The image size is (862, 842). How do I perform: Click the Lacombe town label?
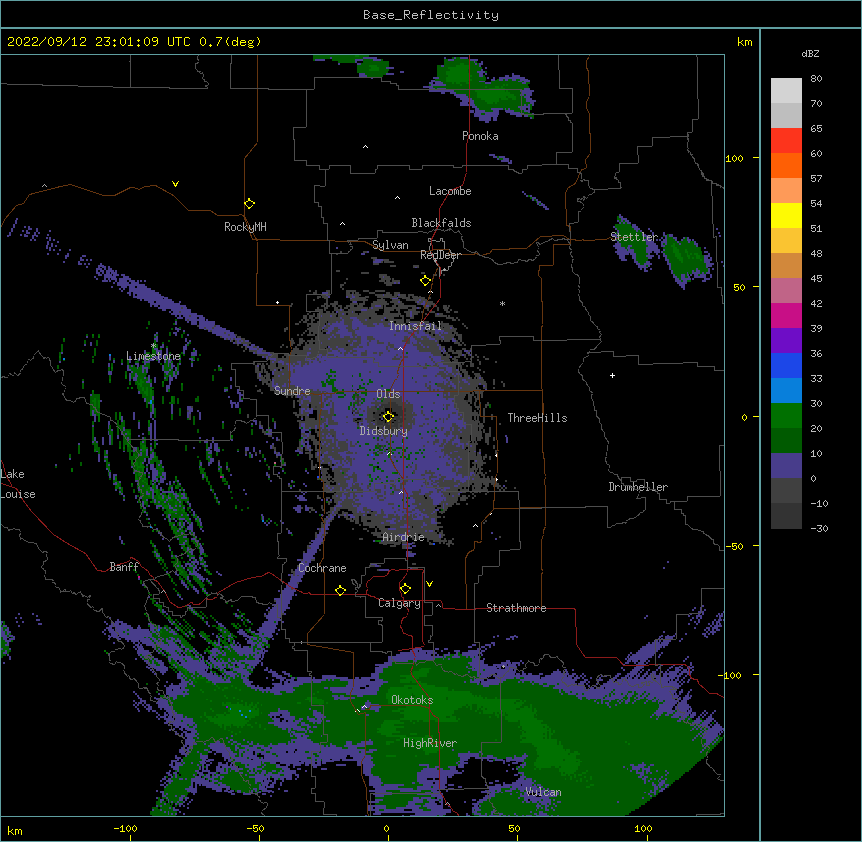pyautogui.click(x=450, y=191)
